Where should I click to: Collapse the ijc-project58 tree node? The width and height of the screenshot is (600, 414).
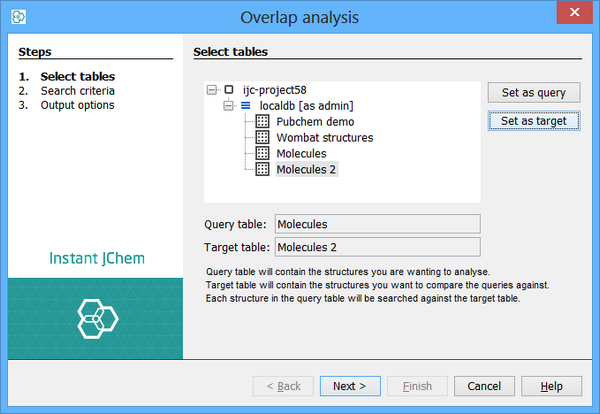click(x=211, y=89)
